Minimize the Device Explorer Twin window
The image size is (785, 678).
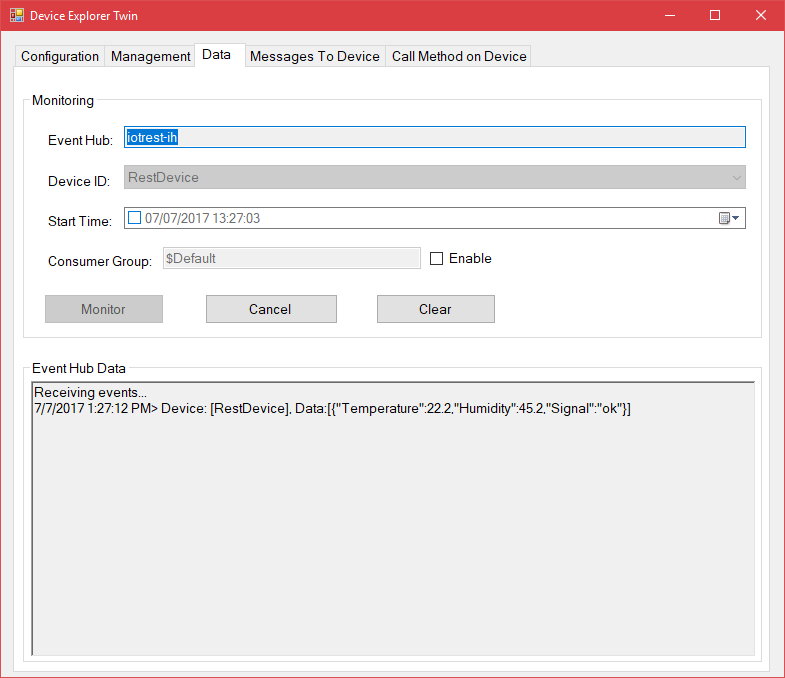670,16
